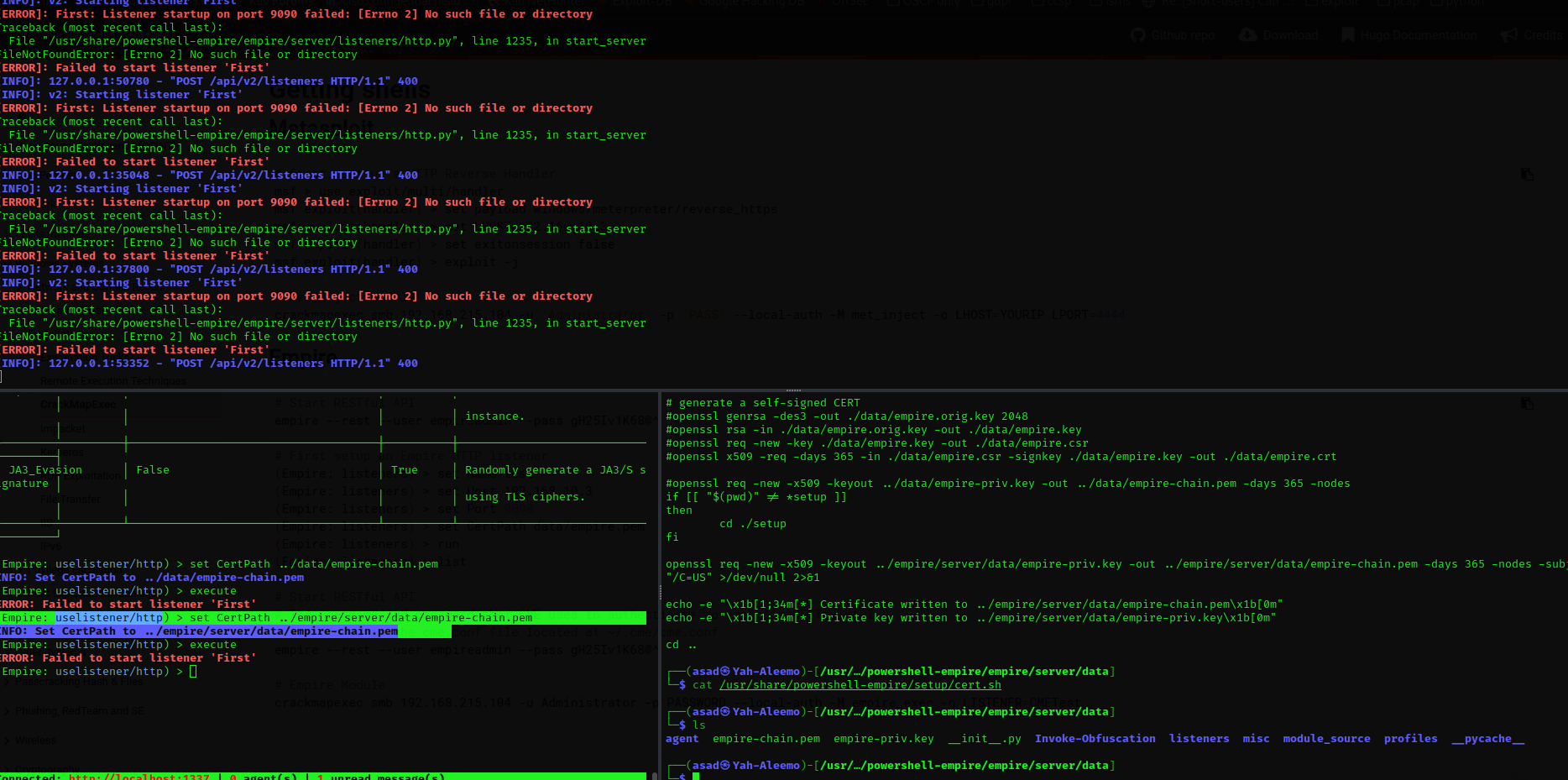Click '0 agent(s)' in Empire status bar
This screenshot has height=780, width=1568.
point(264,777)
